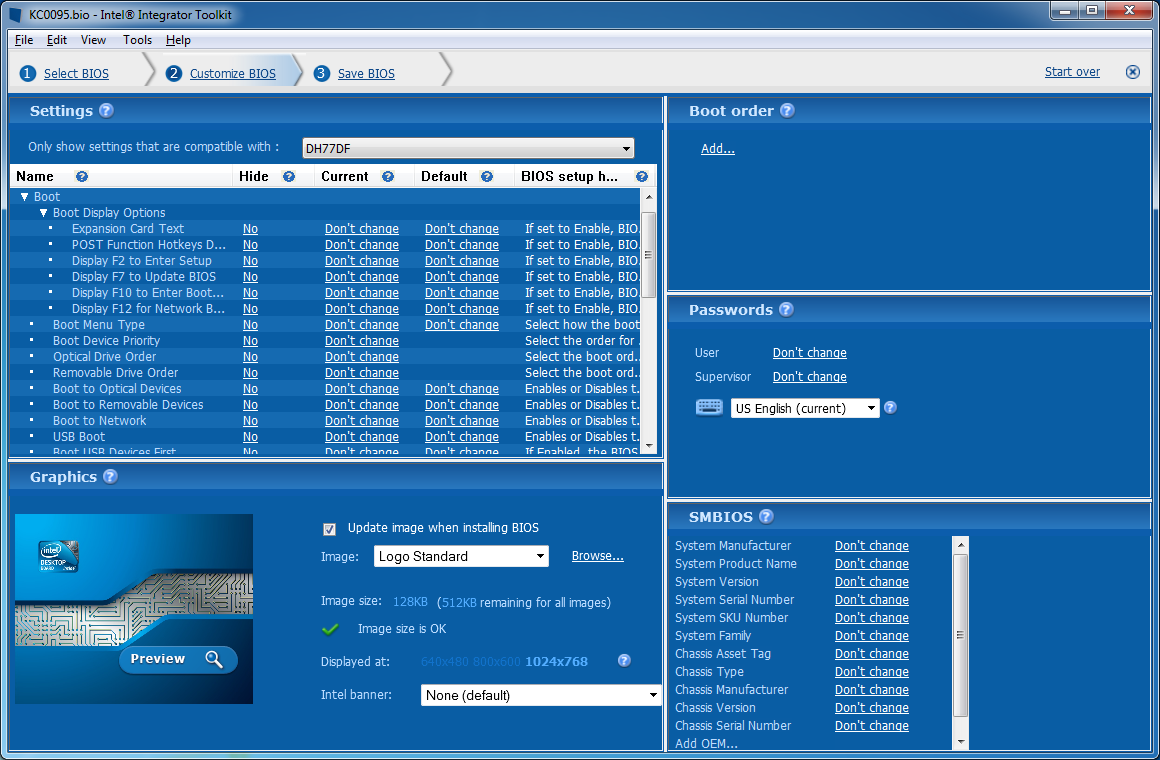Go to the Save BIOS step
1160x760 pixels.
click(x=366, y=73)
